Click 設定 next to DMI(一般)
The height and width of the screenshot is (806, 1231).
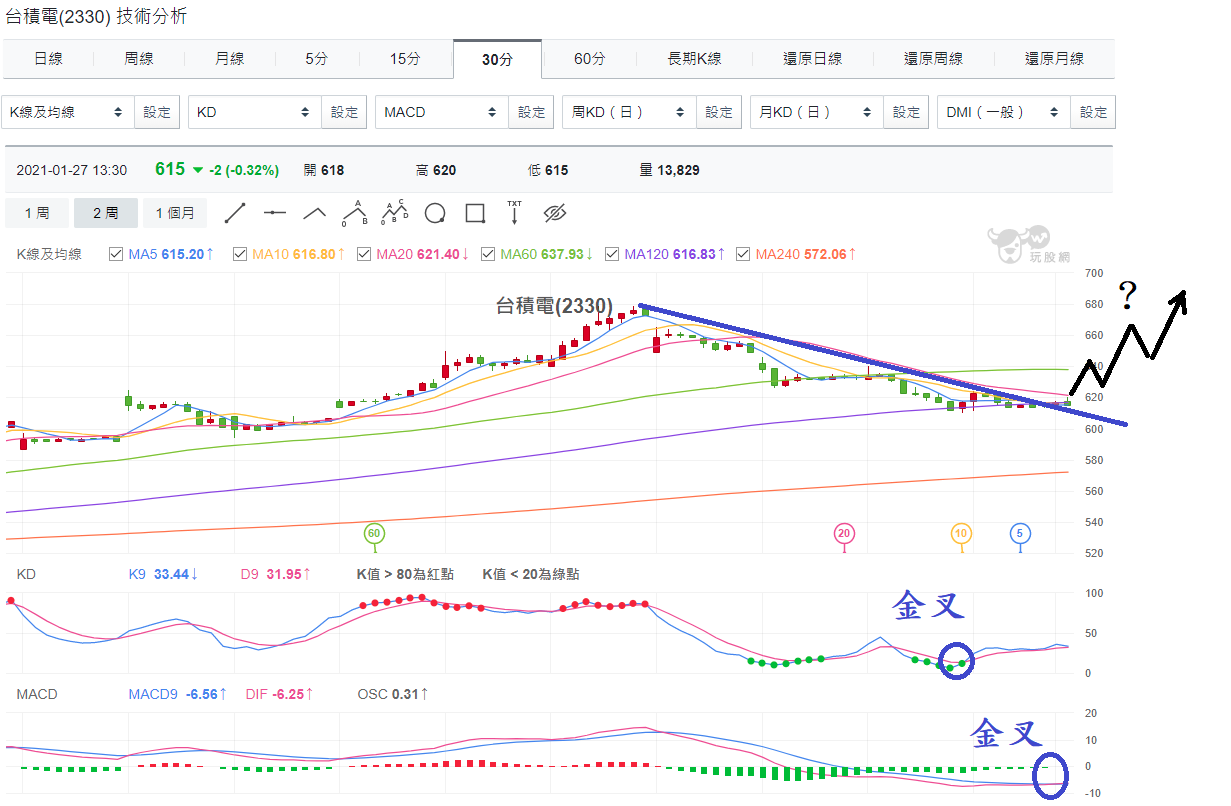point(1093,112)
